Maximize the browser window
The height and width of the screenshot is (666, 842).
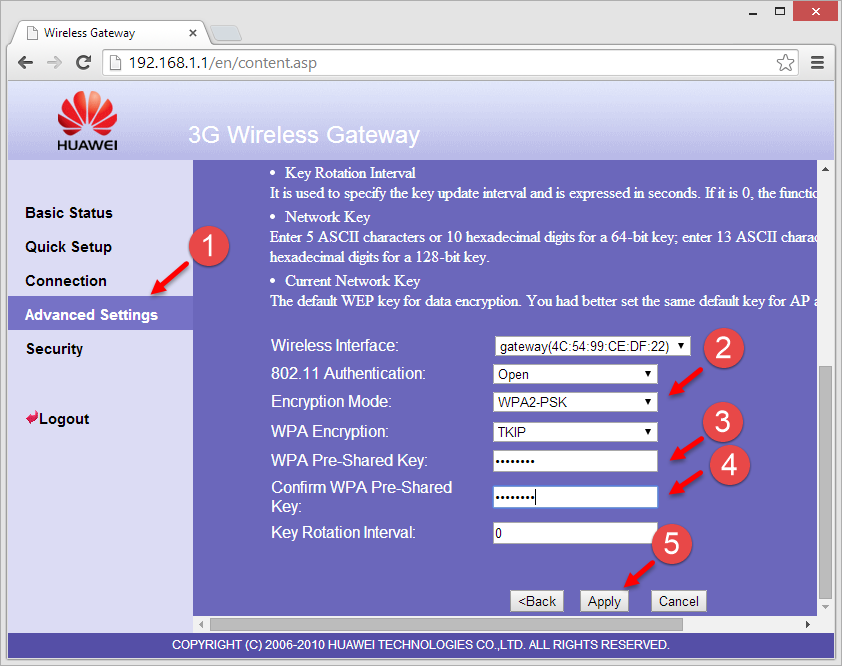click(x=780, y=12)
